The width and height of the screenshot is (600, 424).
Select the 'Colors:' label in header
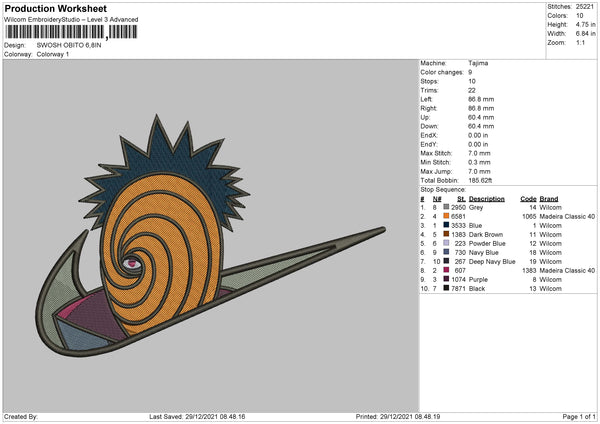(557, 16)
